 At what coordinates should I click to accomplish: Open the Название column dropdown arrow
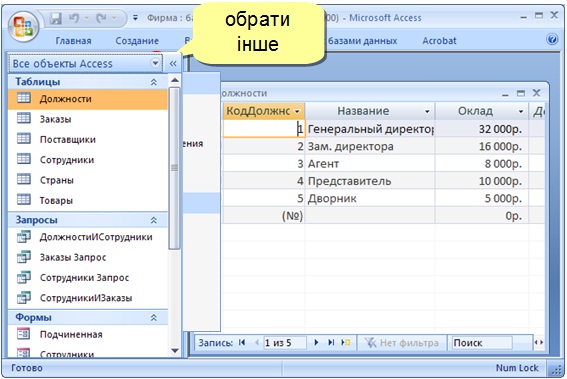click(x=427, y=111)
